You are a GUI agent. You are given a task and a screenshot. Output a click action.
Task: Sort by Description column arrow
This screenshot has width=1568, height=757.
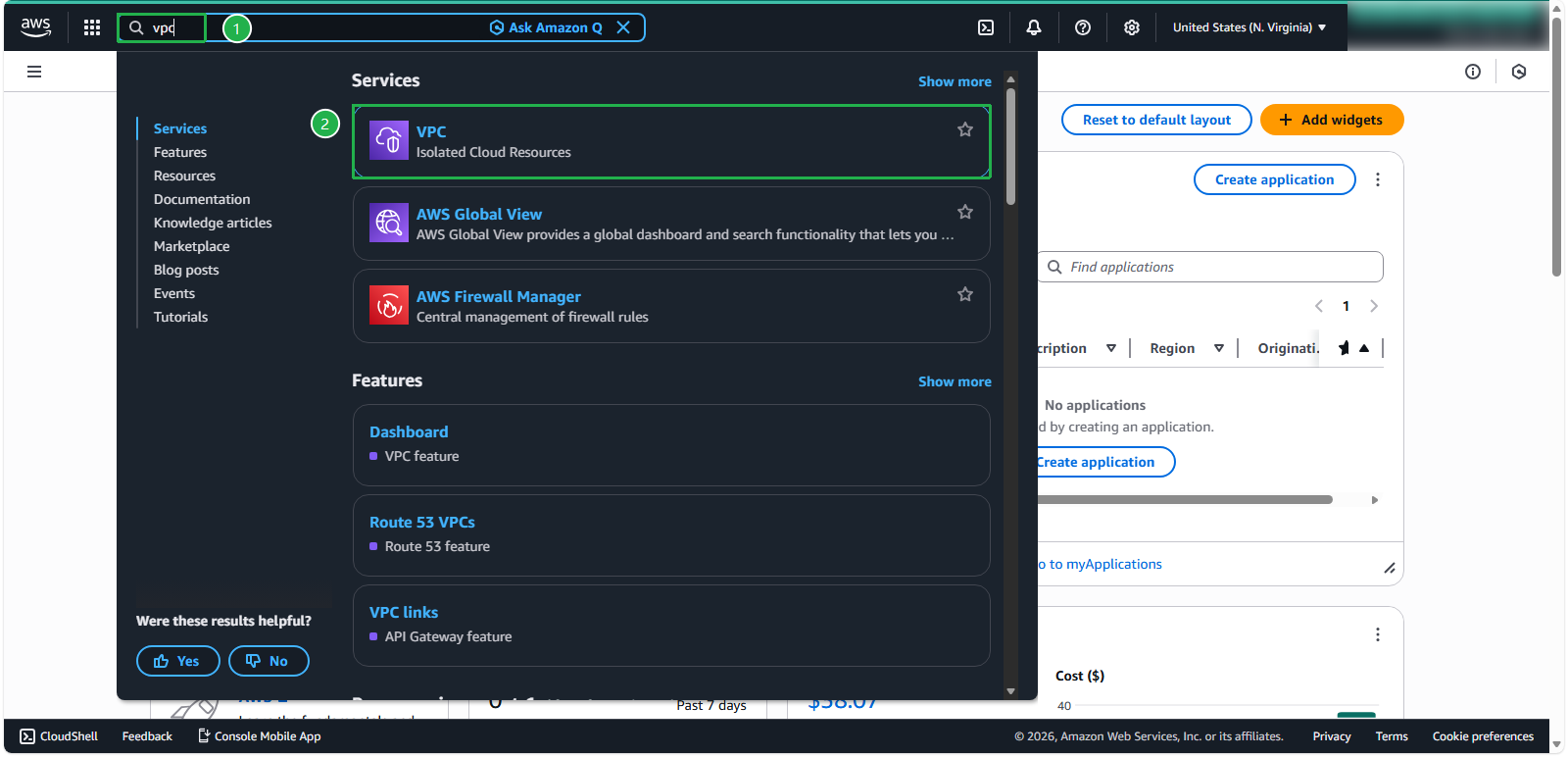pyautogui.click(x=1111, y=348)
